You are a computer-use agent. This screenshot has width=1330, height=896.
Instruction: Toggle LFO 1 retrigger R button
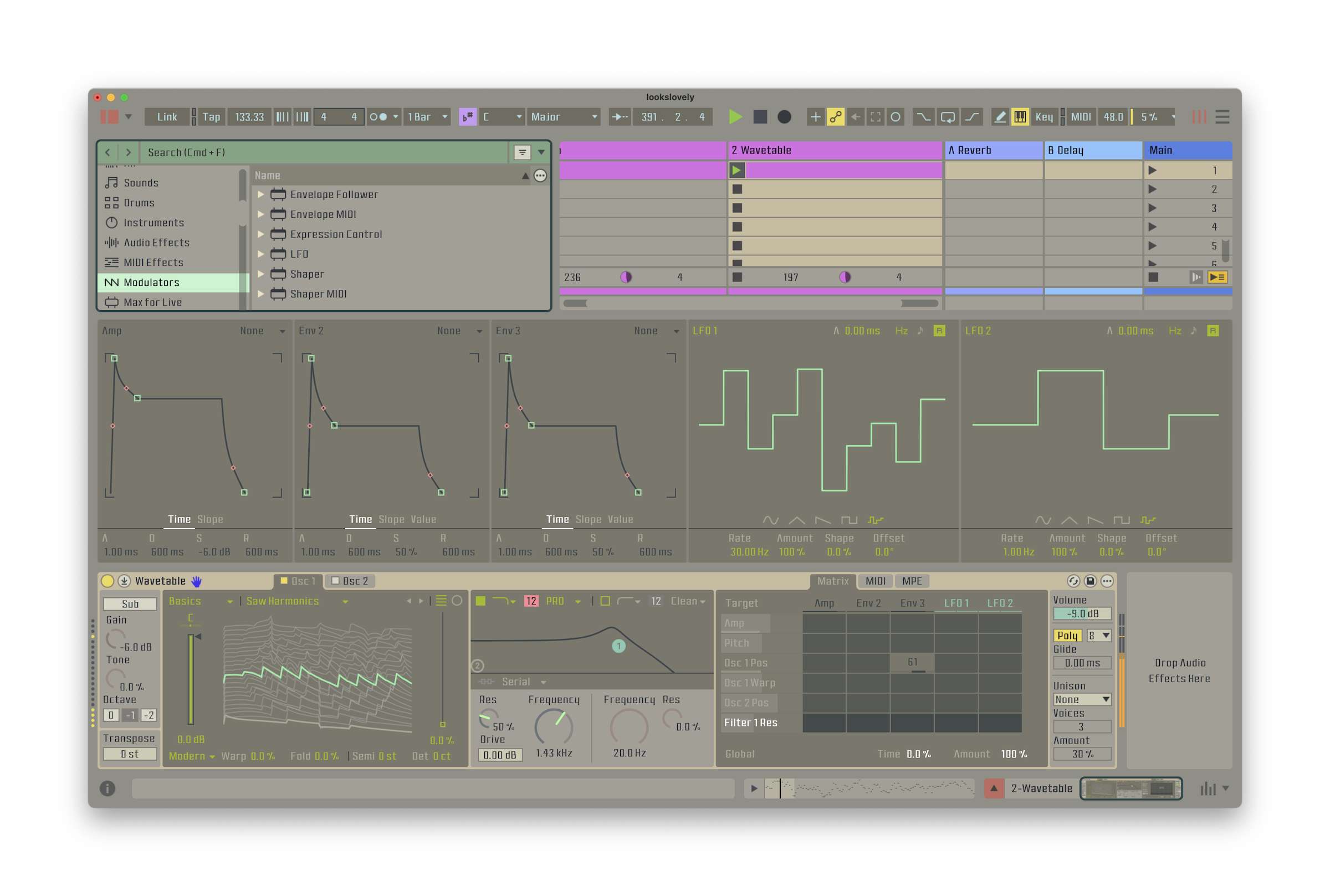939,330
